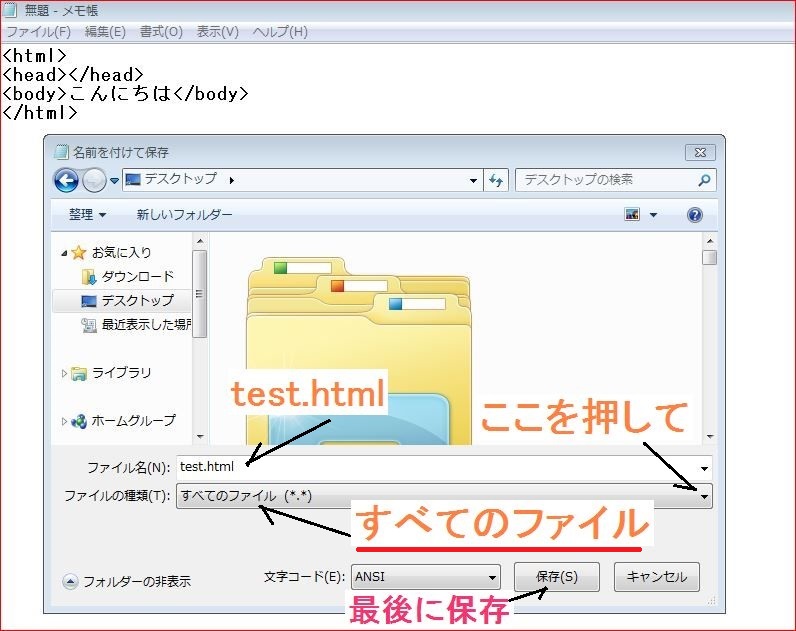796x631 pixels.
Task: Open the 編集(E) menu
Action: 105,32
